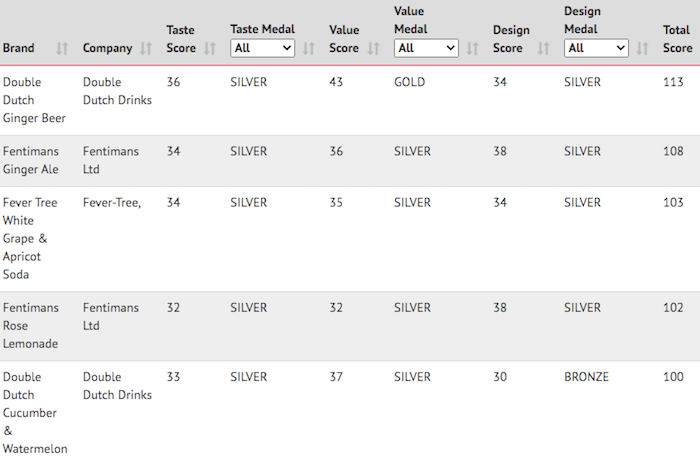Select the Fentimans Ginger Ale brand cell
Viewport: 700px width, 462px height.
(31, 160)
